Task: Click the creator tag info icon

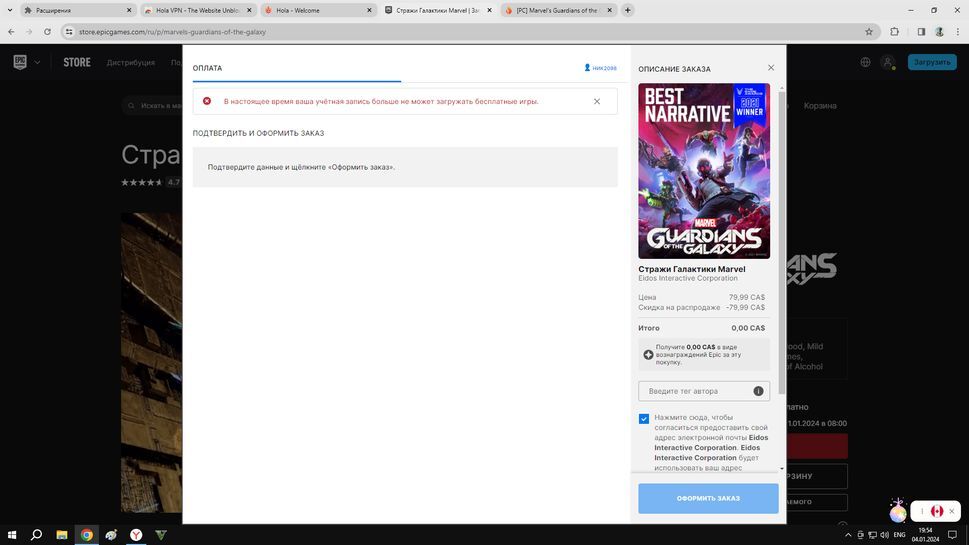Action: [758, 391]
